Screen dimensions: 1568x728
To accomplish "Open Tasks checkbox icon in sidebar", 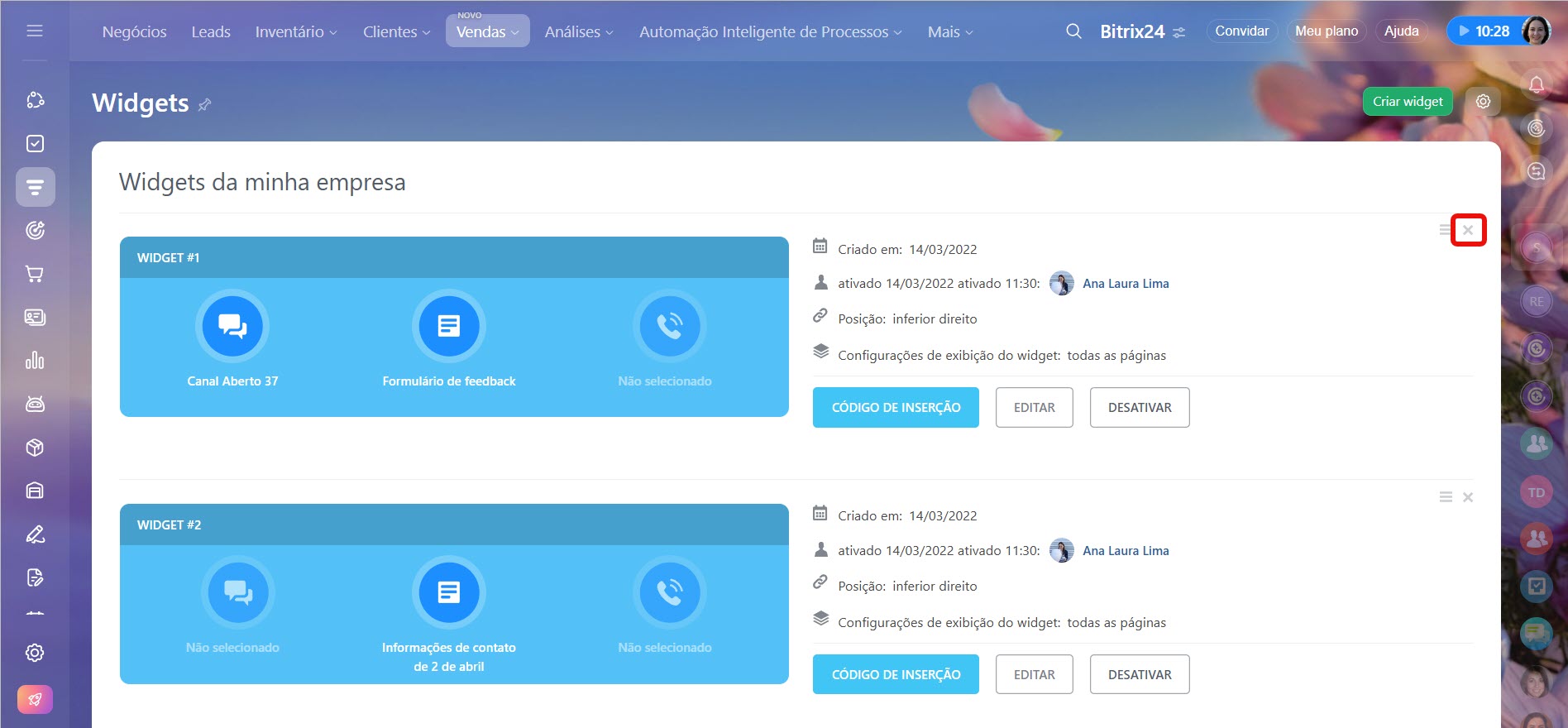I will click(x=35, y=144).
